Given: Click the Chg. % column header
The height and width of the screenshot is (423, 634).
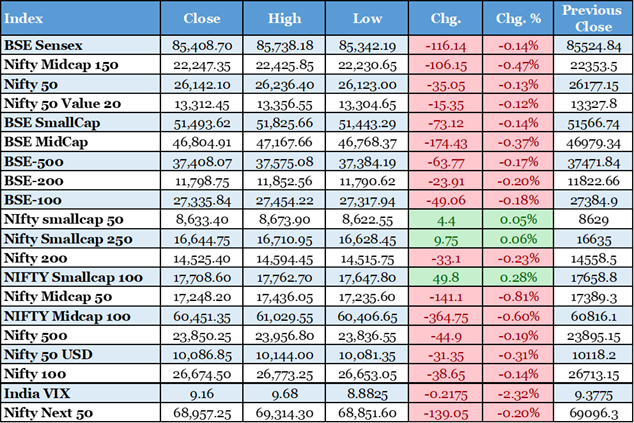Looking at the screenshot, I should click(518, 19).
